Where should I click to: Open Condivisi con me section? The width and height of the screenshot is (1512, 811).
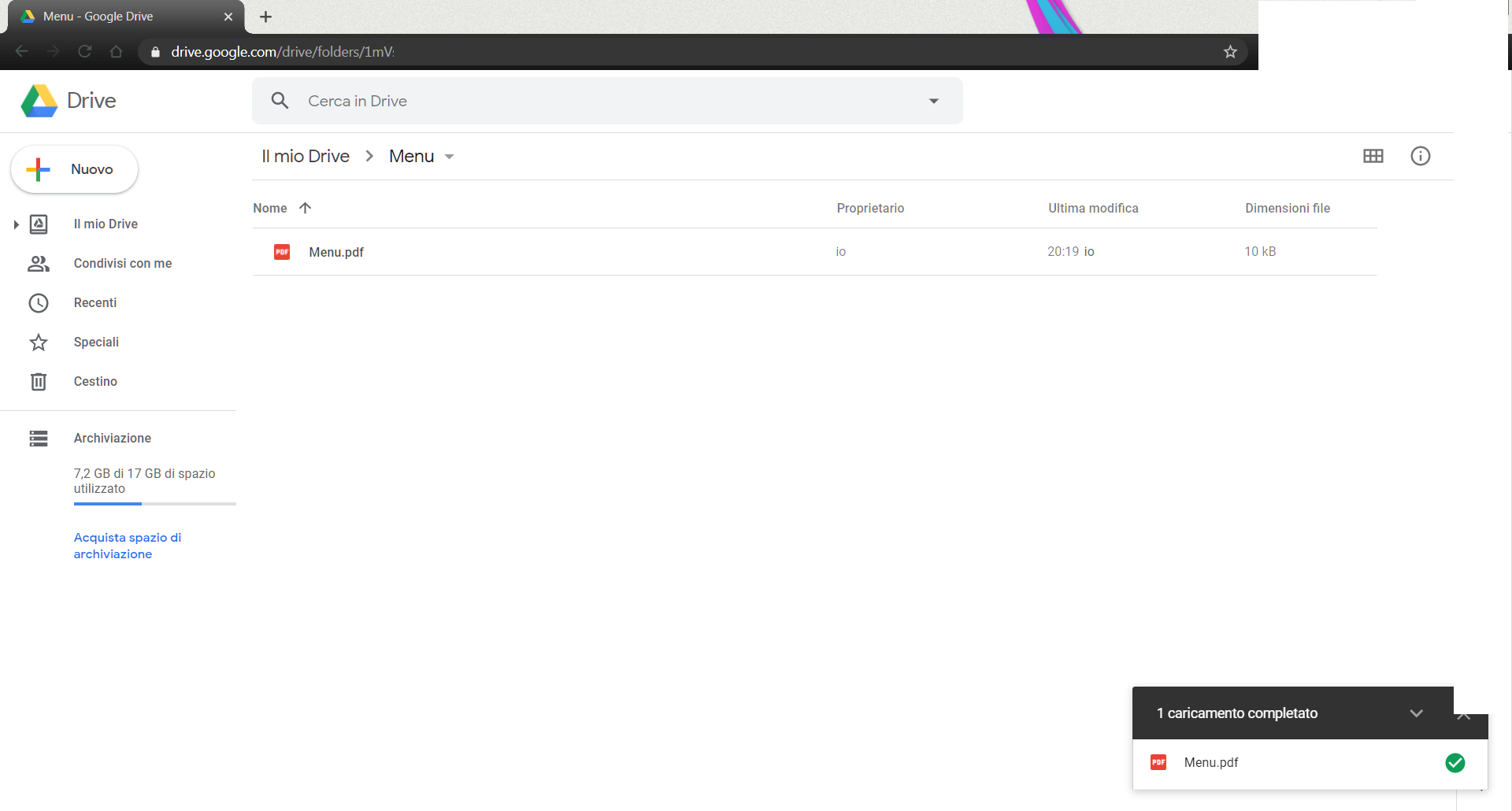[x=122, y=264]
